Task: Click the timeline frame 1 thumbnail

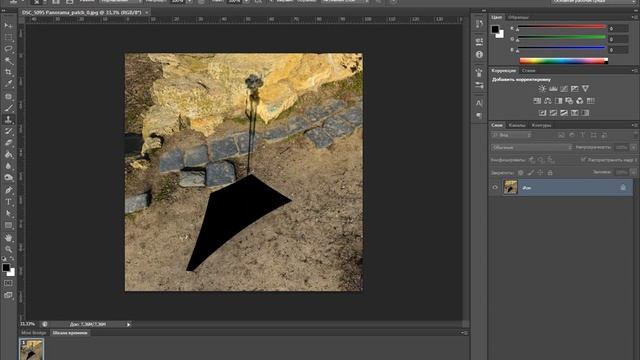Action: [31, 350]
